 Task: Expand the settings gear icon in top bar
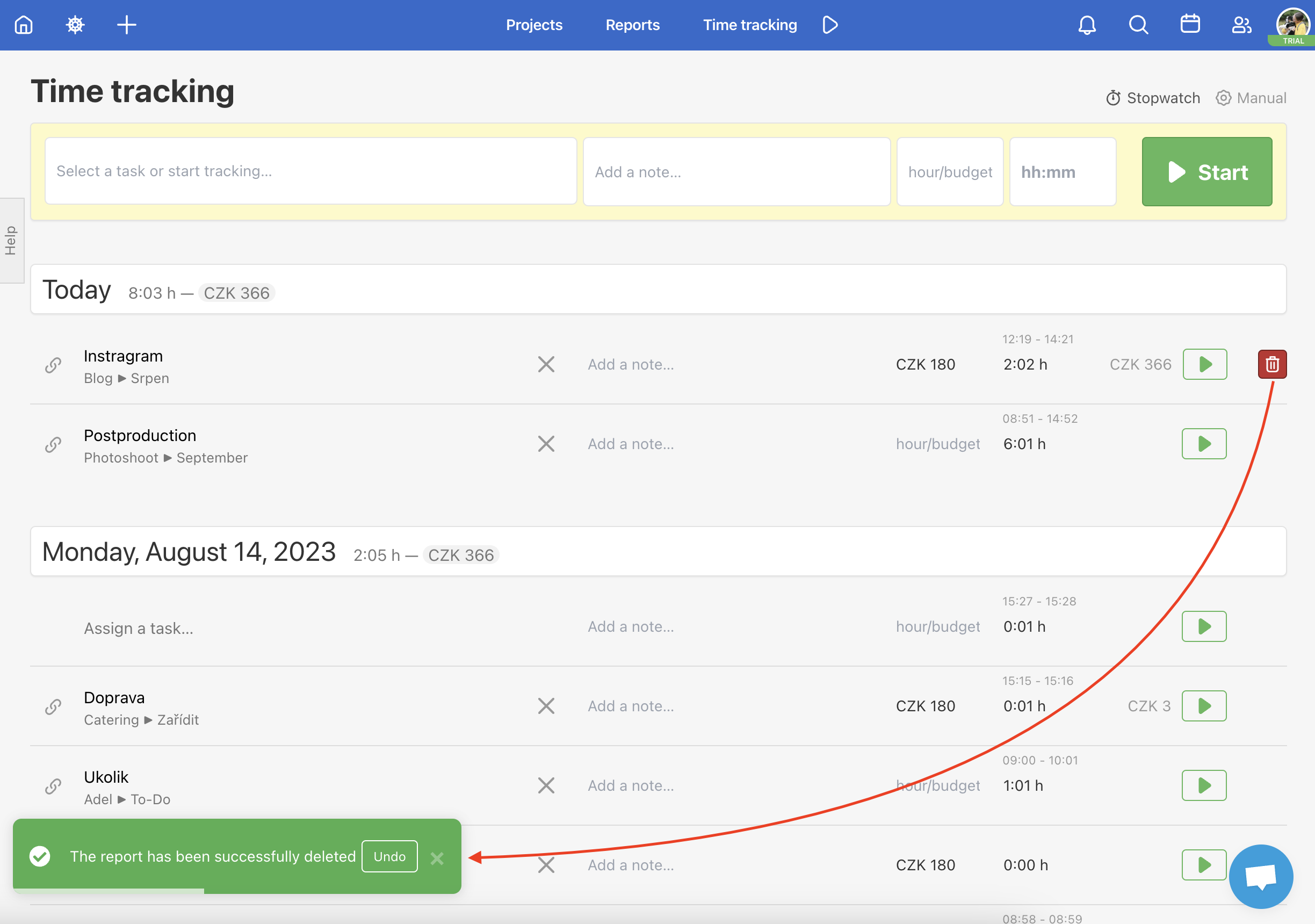(75, 25)
